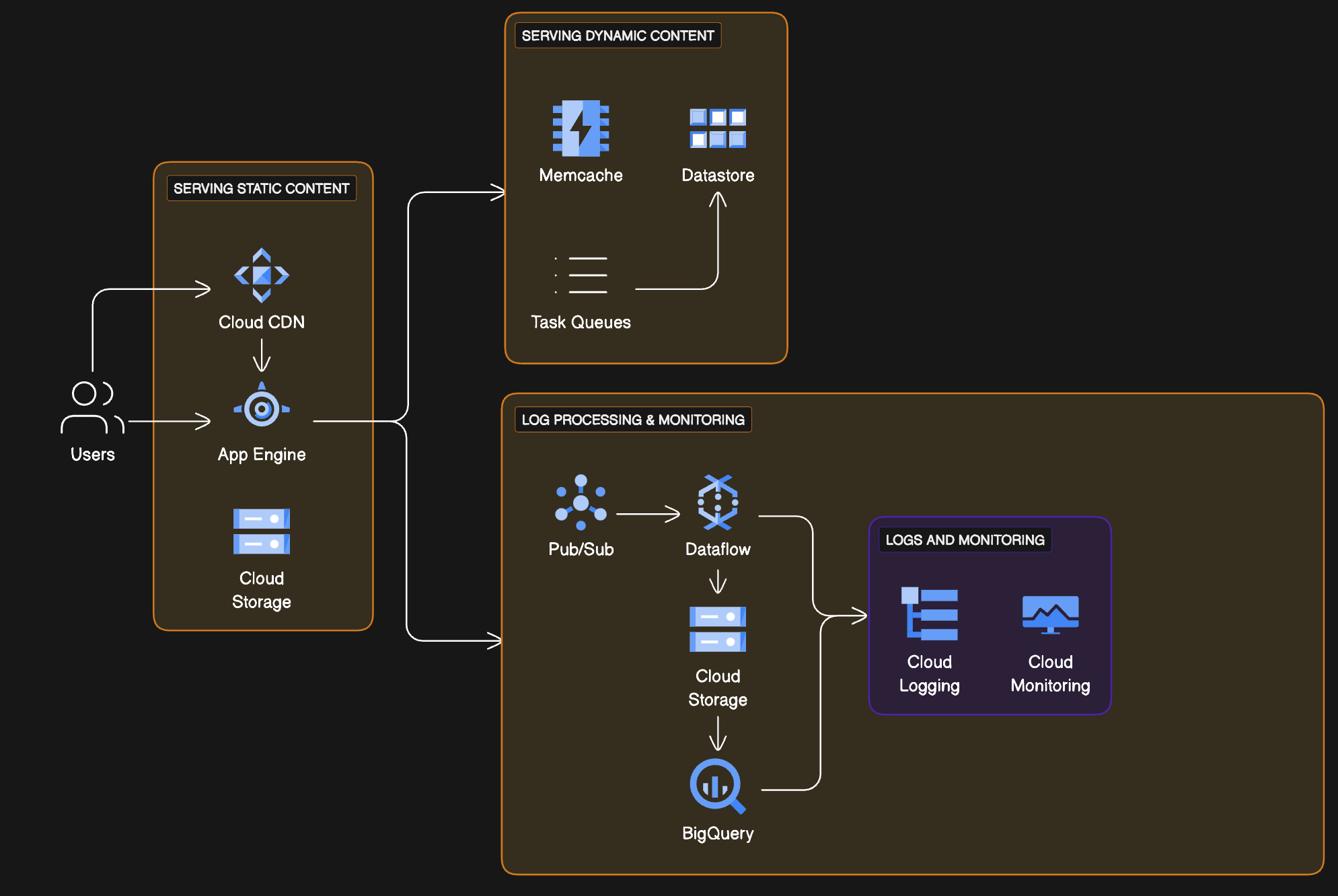This screenshot has width=1338, height=896.
Task: Click the Cloud Logging icon
Action: (x=930, y=613)
